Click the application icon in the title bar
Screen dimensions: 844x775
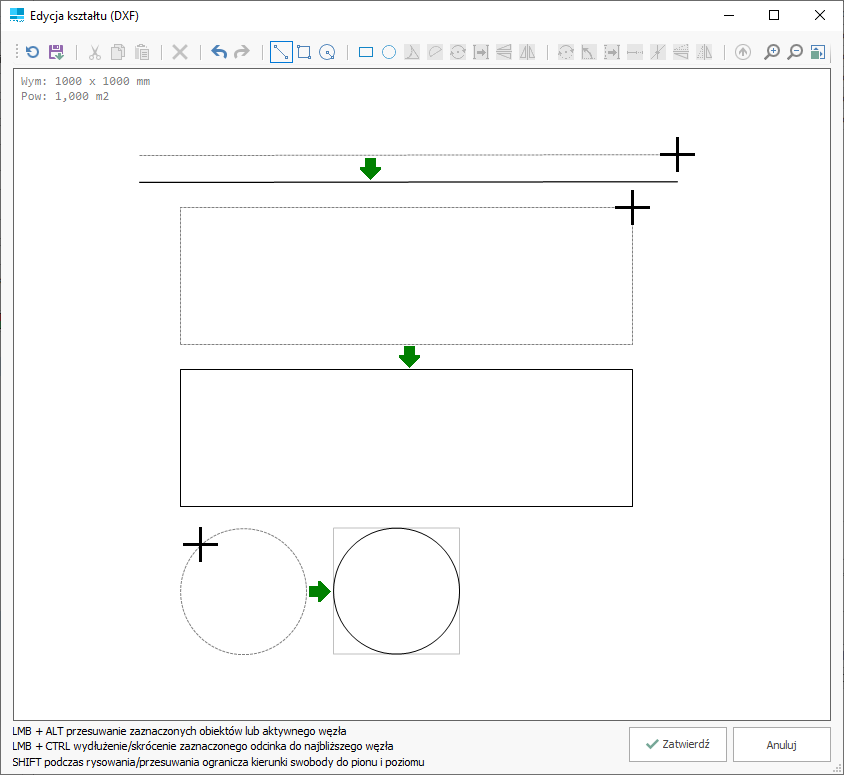pyautogui.click(x=17, y=15)
